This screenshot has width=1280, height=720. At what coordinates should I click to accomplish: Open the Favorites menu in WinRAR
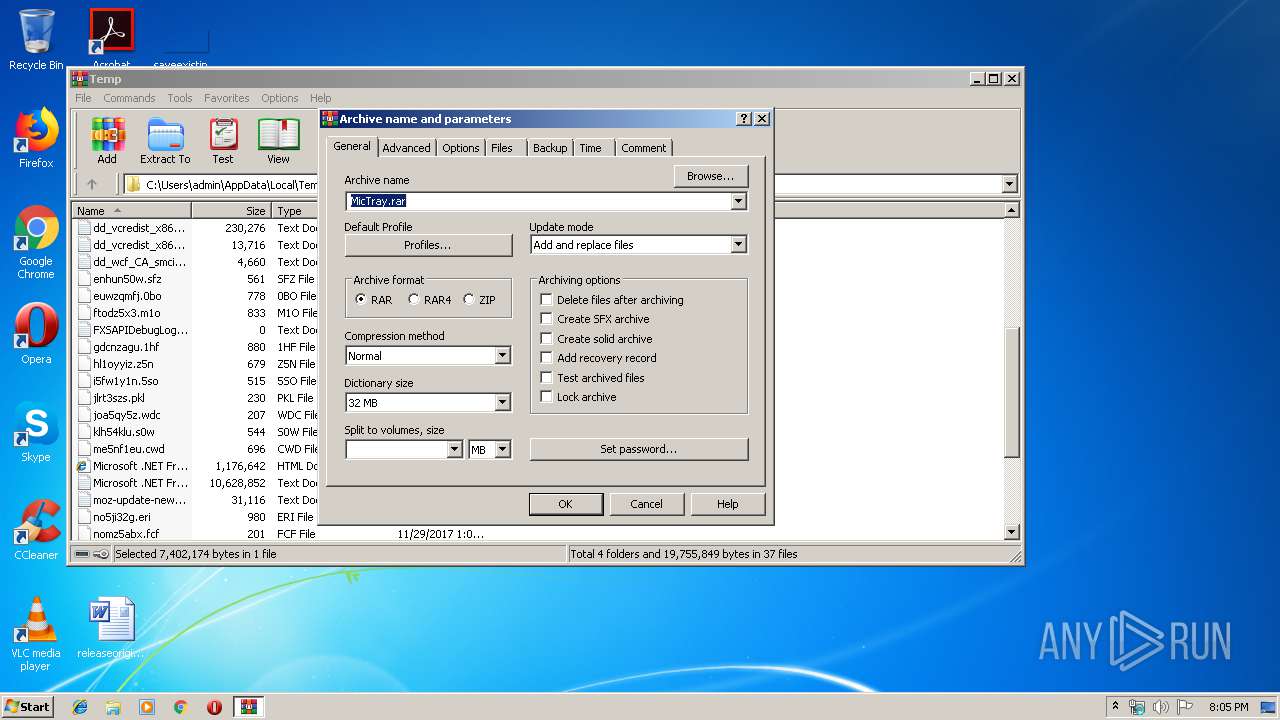227,98
